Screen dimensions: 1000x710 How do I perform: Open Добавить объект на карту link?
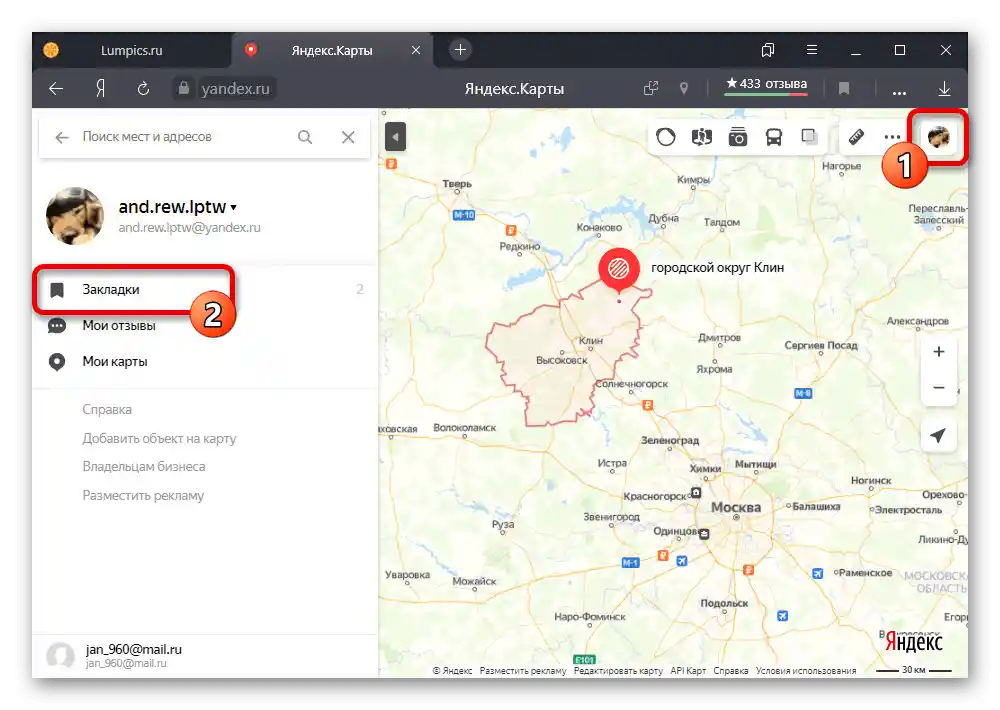[x=160, y=438]
